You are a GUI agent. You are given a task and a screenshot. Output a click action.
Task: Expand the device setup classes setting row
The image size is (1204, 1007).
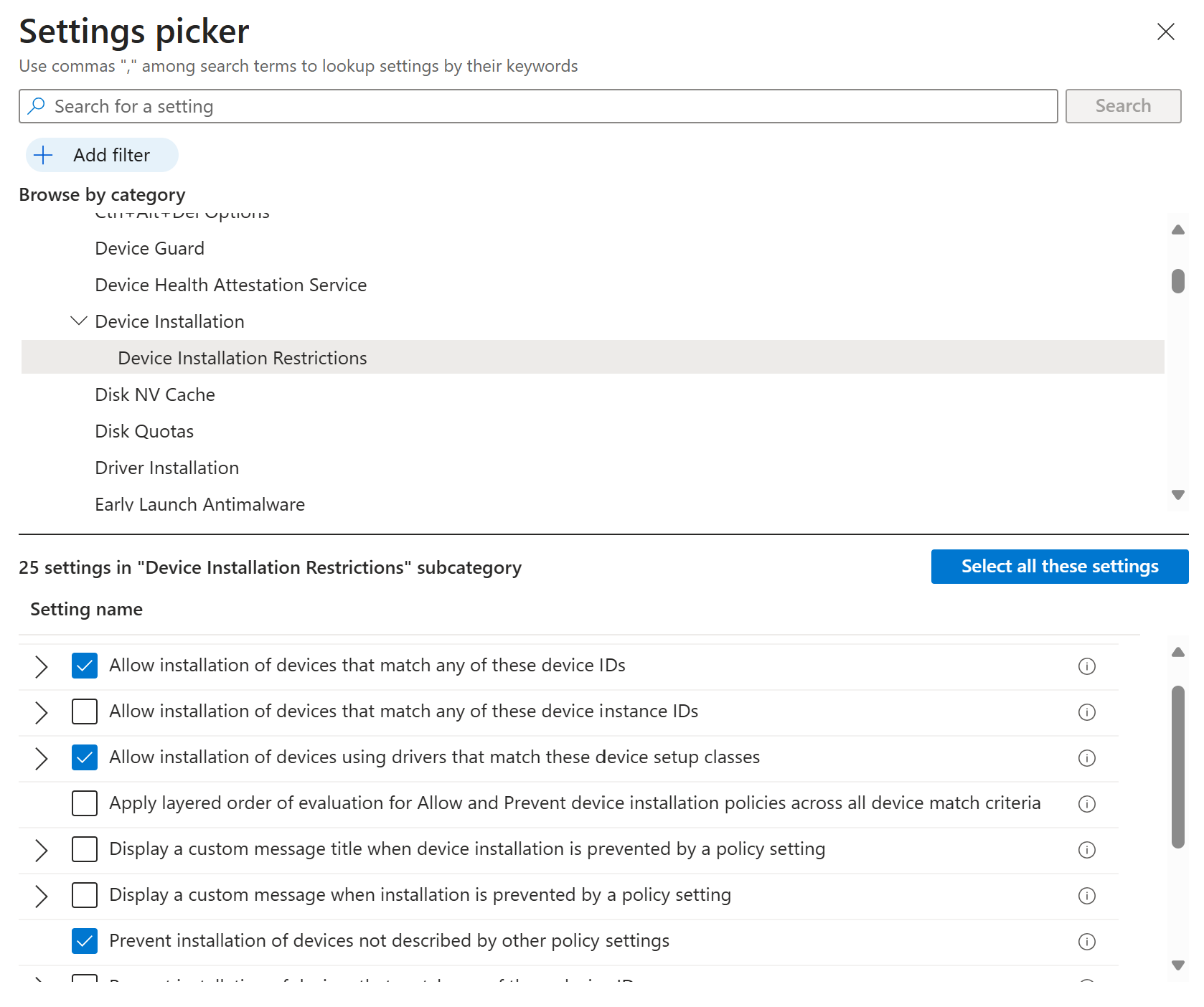pyautogui.click(x=41, y=758)
